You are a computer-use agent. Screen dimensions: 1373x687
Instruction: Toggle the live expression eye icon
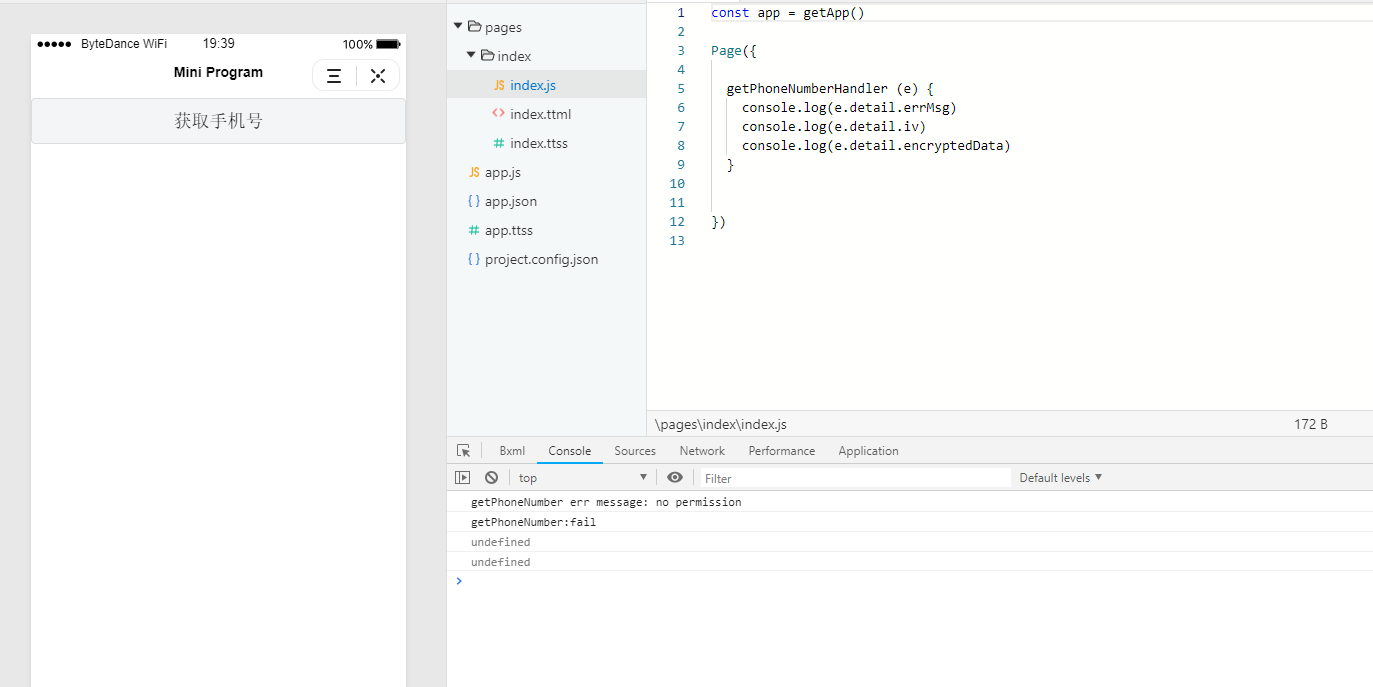point(675,478)
